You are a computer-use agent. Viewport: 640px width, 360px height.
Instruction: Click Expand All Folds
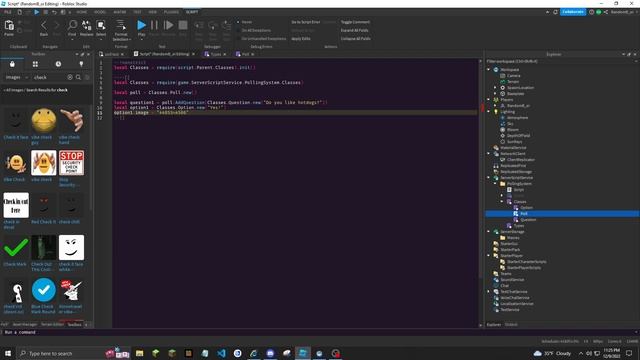(x=354, y=30)
